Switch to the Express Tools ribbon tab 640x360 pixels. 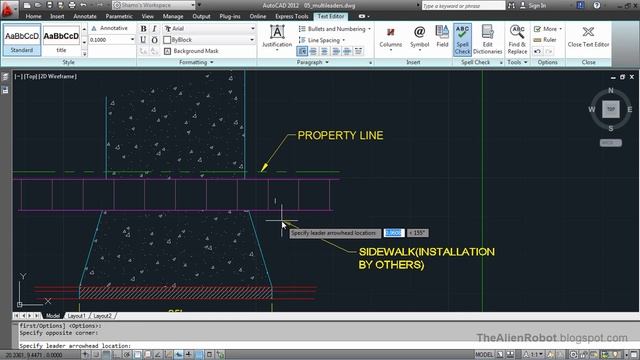tap(291, 16)
